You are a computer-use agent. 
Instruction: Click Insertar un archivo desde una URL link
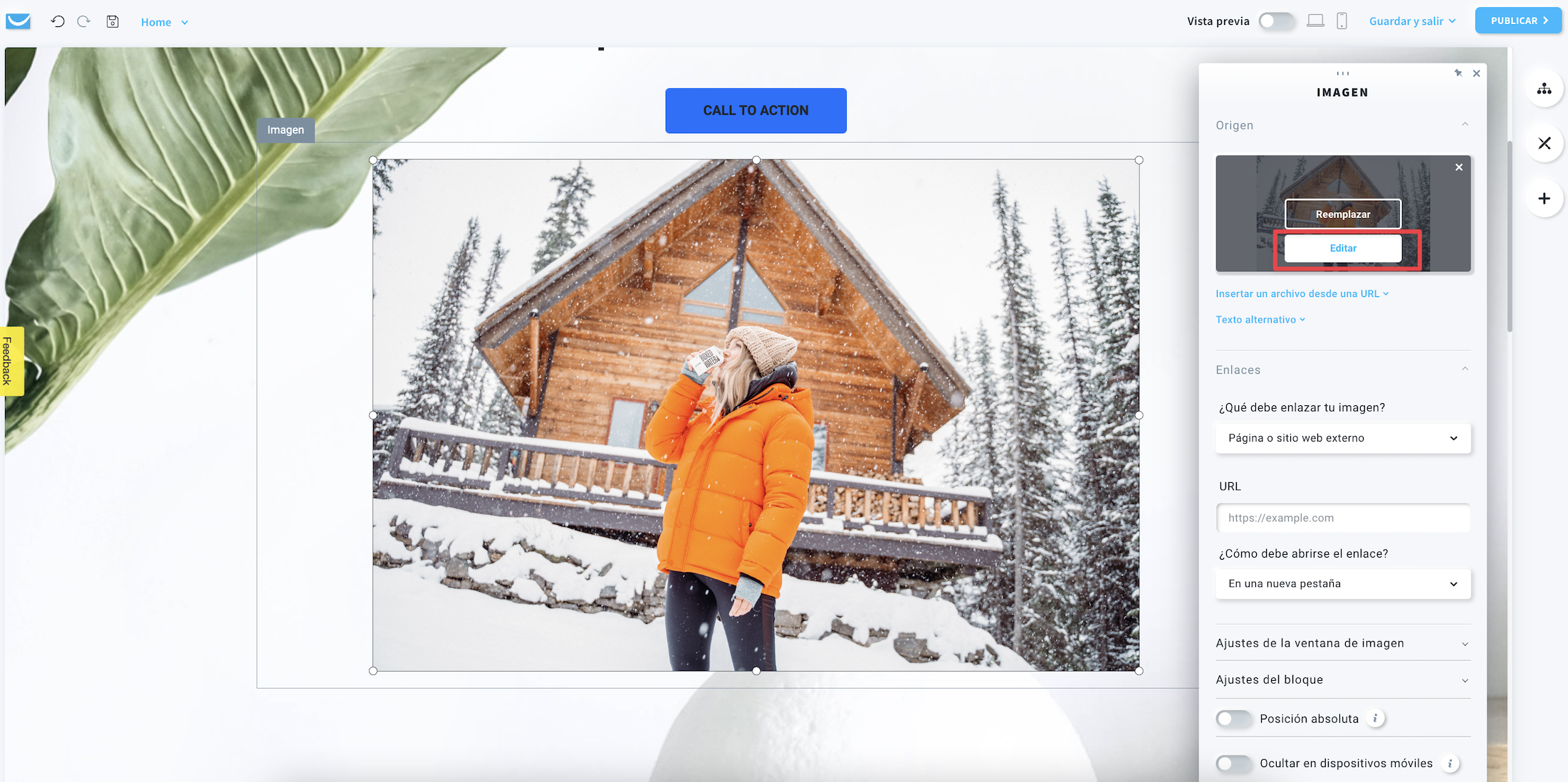1296,293
